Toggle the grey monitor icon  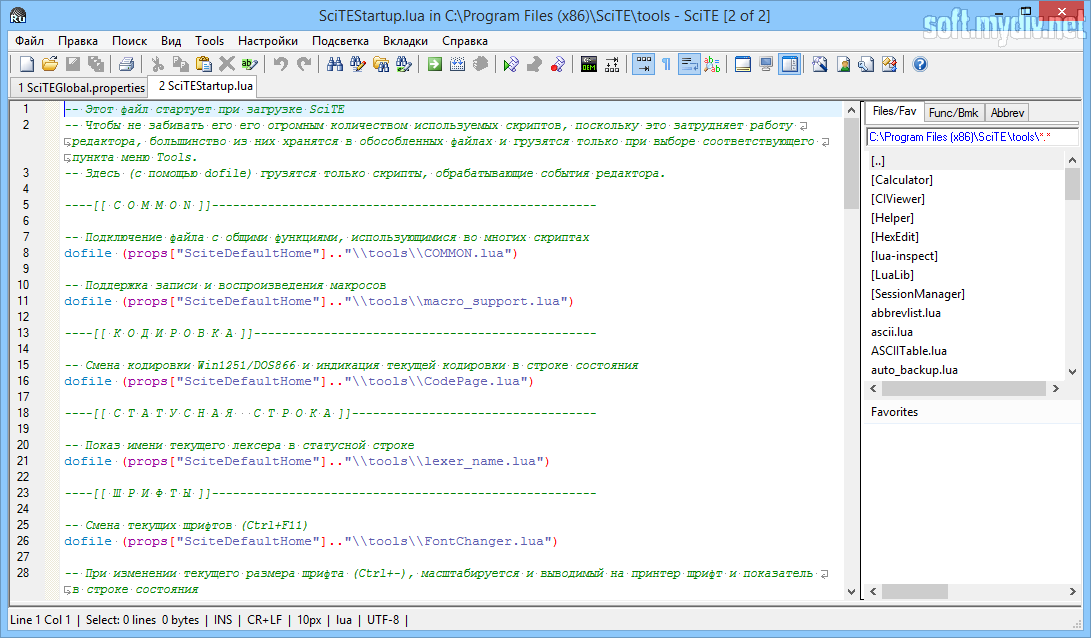[x=766, y=65]
